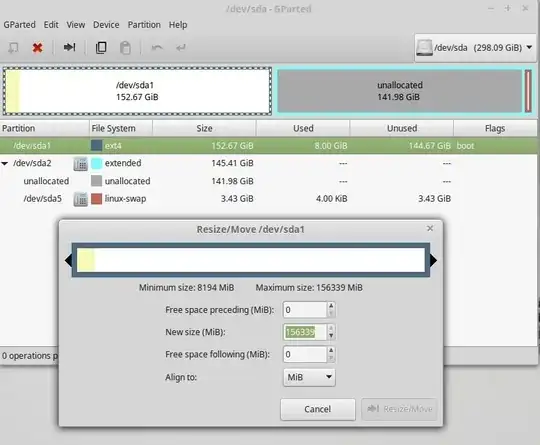This screenshot has width=540, height=445.
Task: Click the 144.67 GiB unused cell
Action: [x=429, y=146]
